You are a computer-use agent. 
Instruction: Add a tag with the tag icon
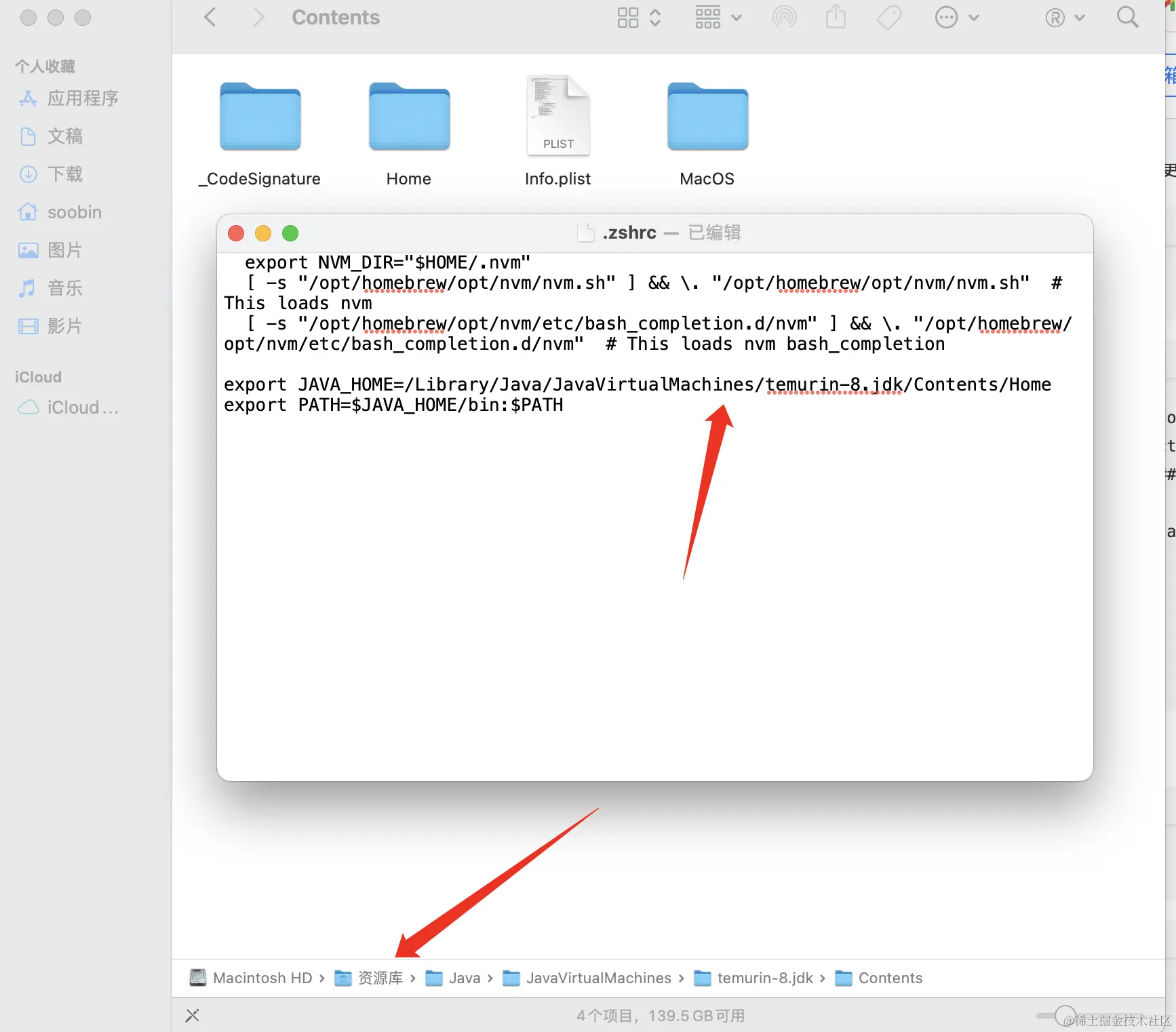(x=888, y=17)
